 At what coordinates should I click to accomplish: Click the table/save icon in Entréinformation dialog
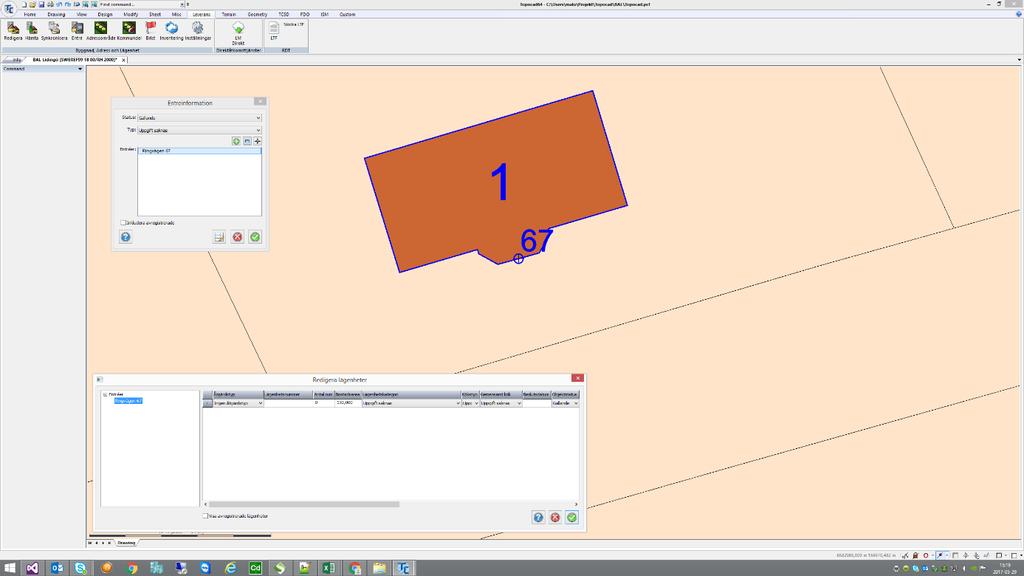pyautogui.click(x=219, y=237)
